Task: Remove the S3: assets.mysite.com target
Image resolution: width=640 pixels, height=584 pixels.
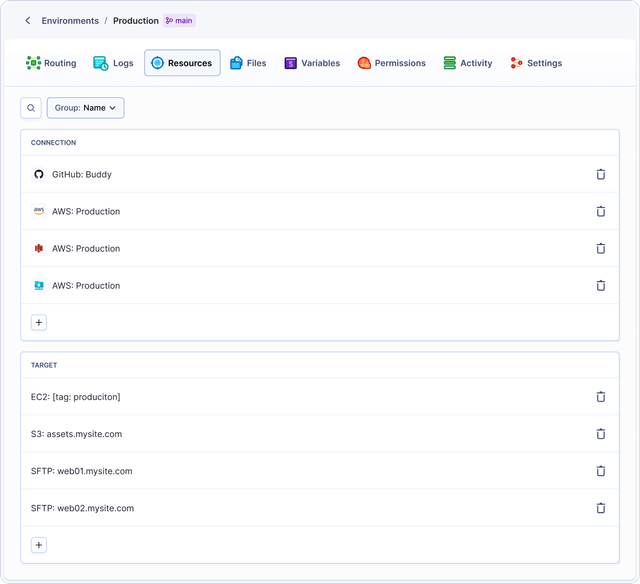Action: pyautogui.click(x=600, y=434)
